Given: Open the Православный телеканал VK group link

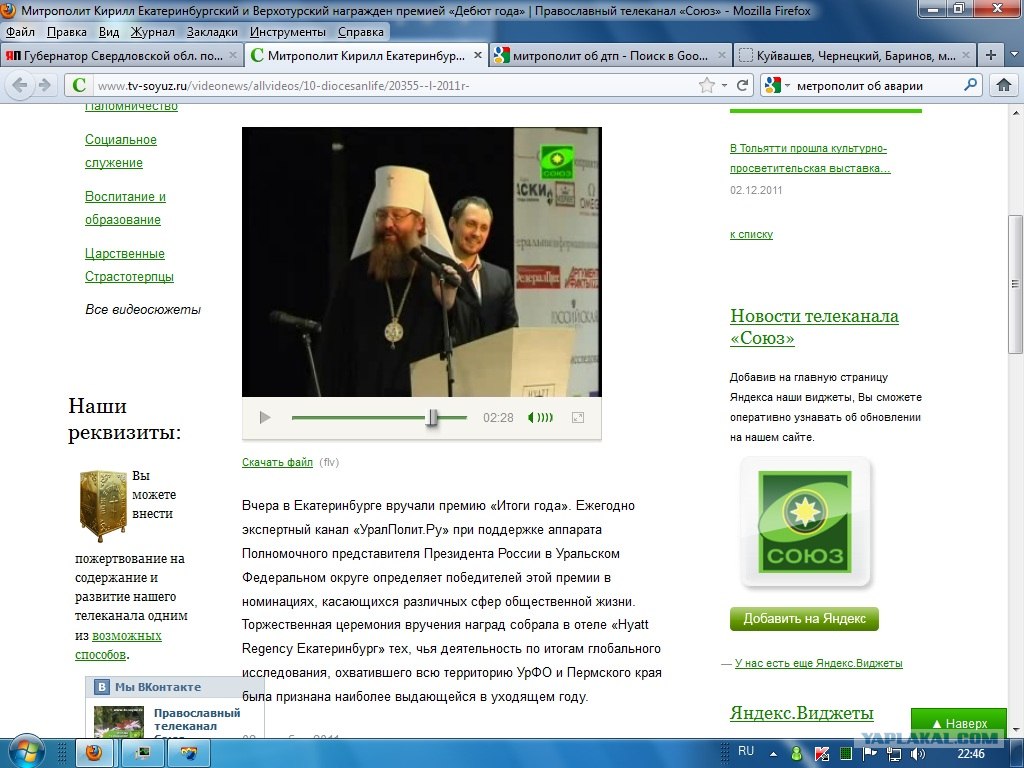Looking at the screenshot, I should [197, 719].
